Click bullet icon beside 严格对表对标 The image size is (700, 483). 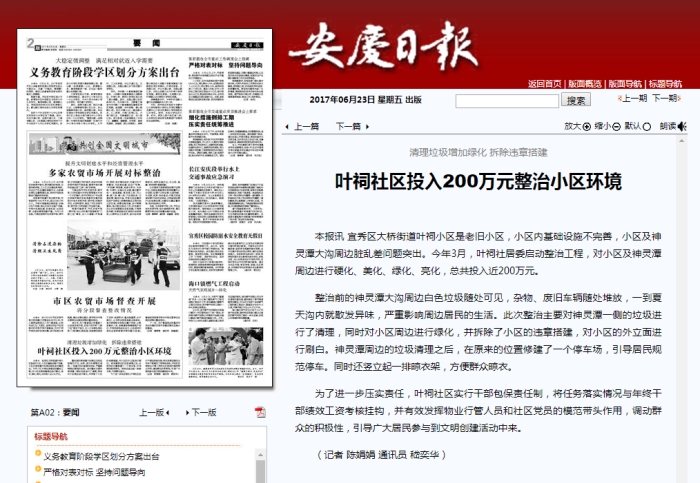(38, 470)
